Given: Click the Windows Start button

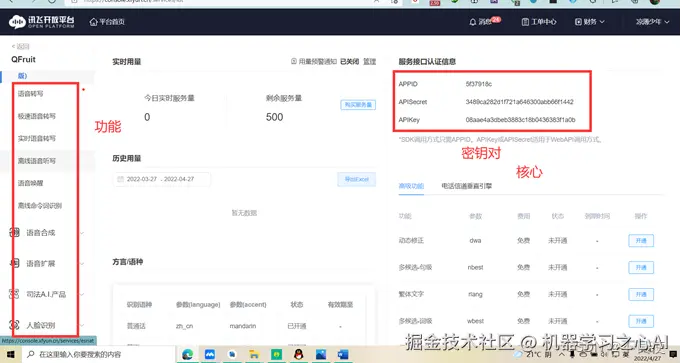Looking at the screenshot, I should point(10,354).
